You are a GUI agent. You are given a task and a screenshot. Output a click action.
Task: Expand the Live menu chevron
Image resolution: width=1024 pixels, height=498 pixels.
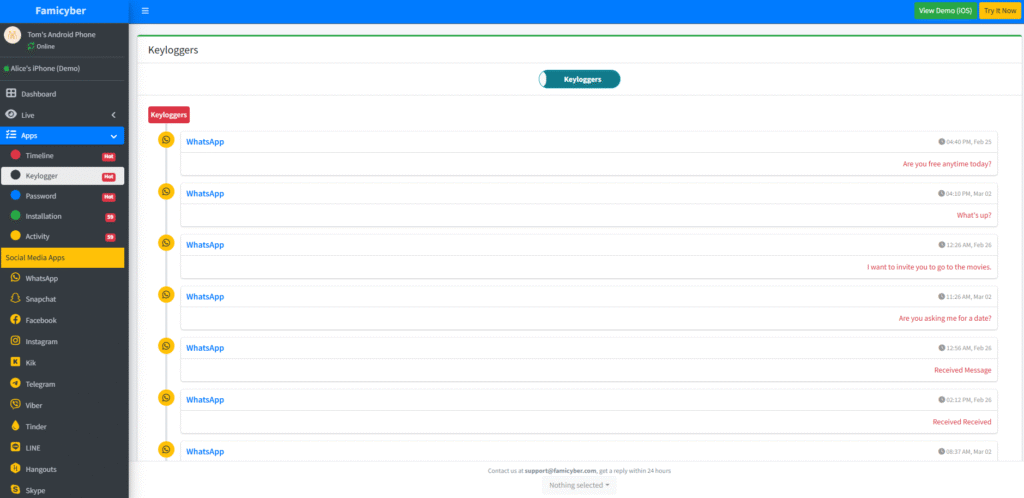coord(114,115)
